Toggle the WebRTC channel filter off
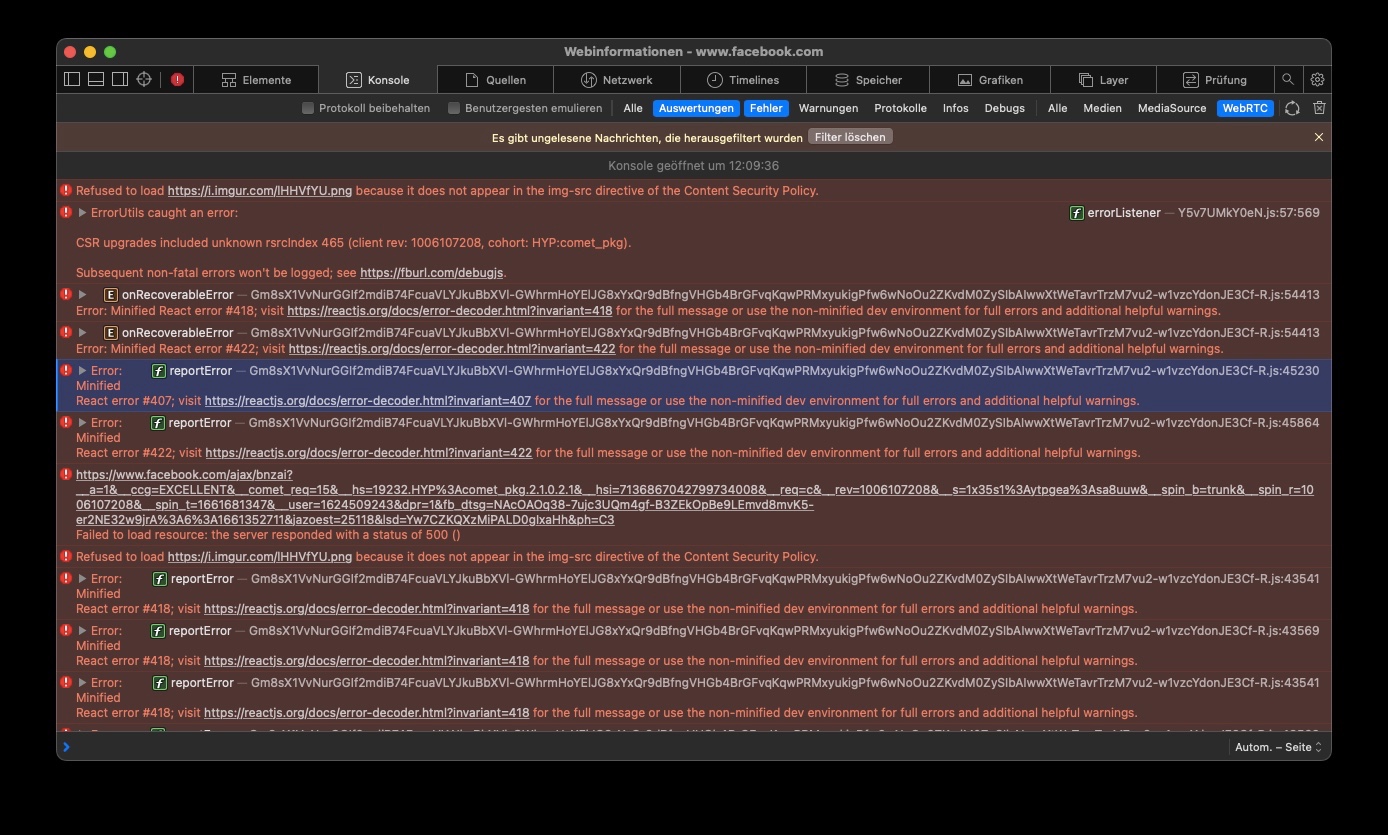1388x835 pixels. [x=1245, y=108]
